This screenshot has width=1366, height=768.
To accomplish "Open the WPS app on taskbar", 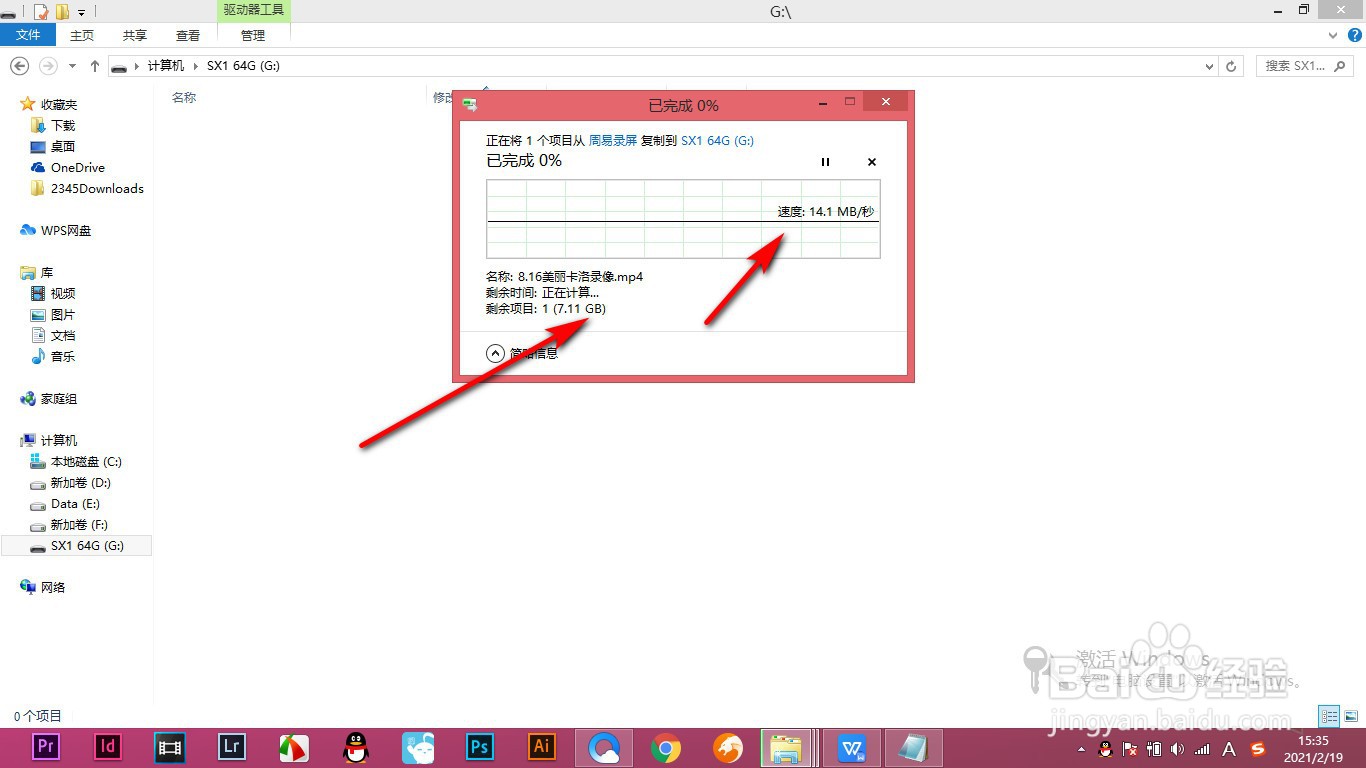I will click(852, 747).
